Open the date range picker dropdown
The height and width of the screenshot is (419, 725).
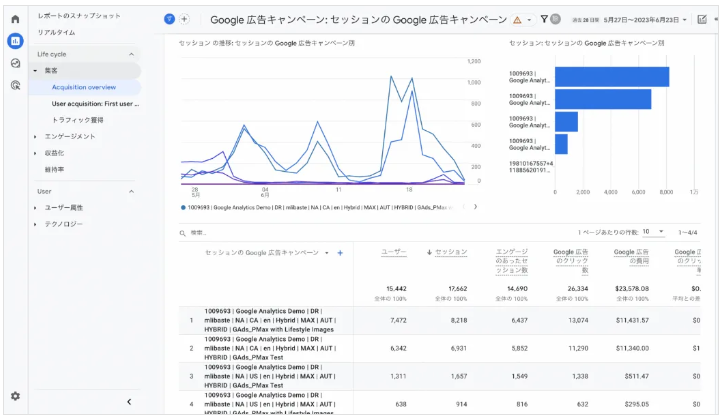pos(641,19)
